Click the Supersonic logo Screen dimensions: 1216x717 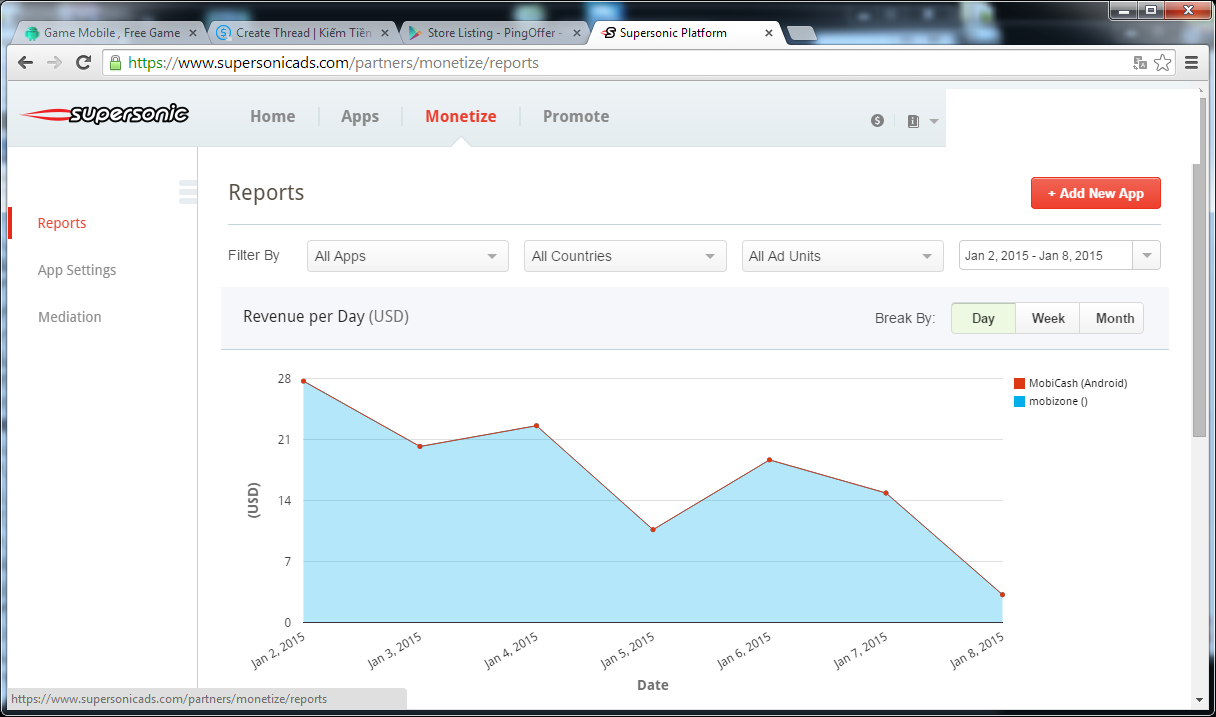[104, 114]
